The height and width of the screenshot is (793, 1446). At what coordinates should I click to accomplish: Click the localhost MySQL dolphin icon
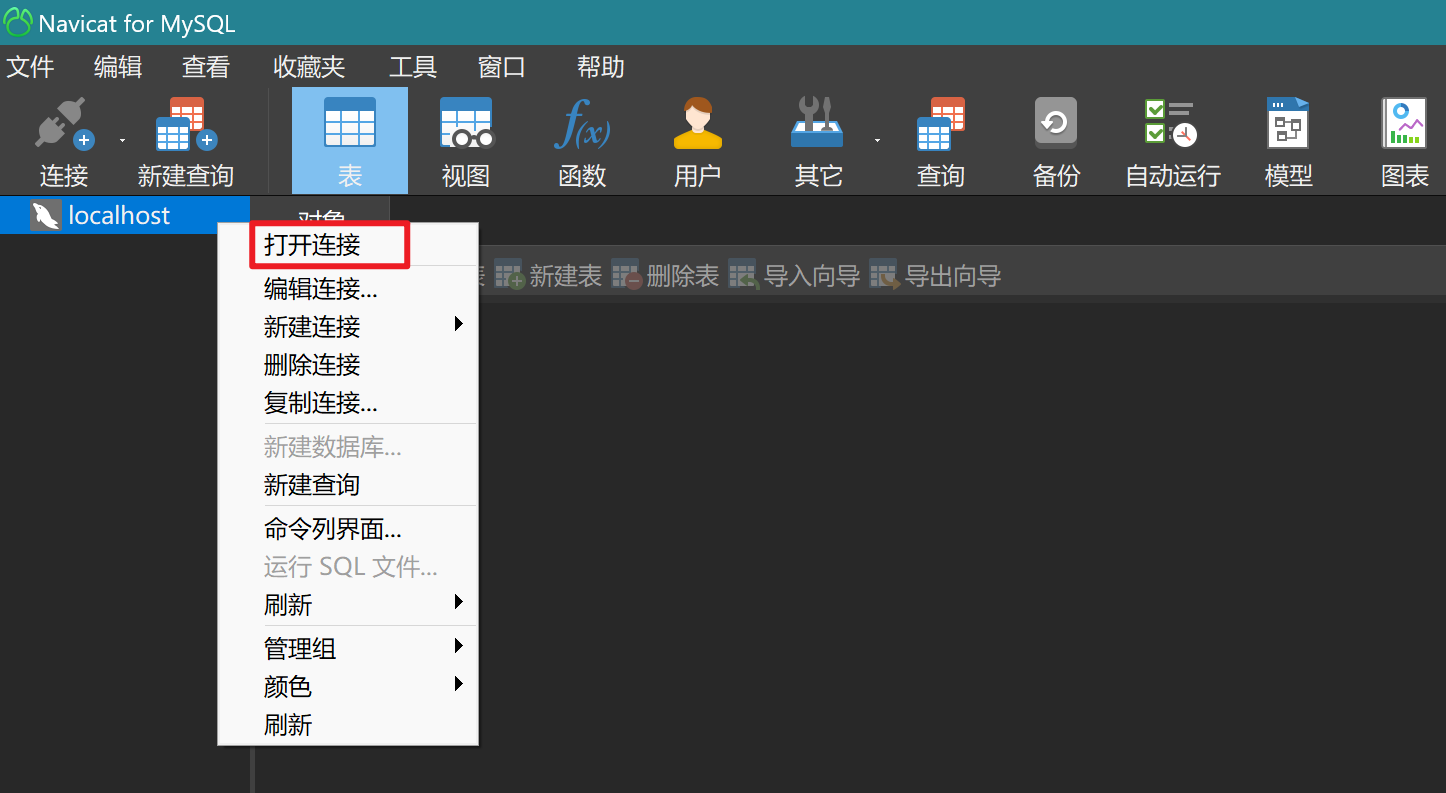coord(46,216)
